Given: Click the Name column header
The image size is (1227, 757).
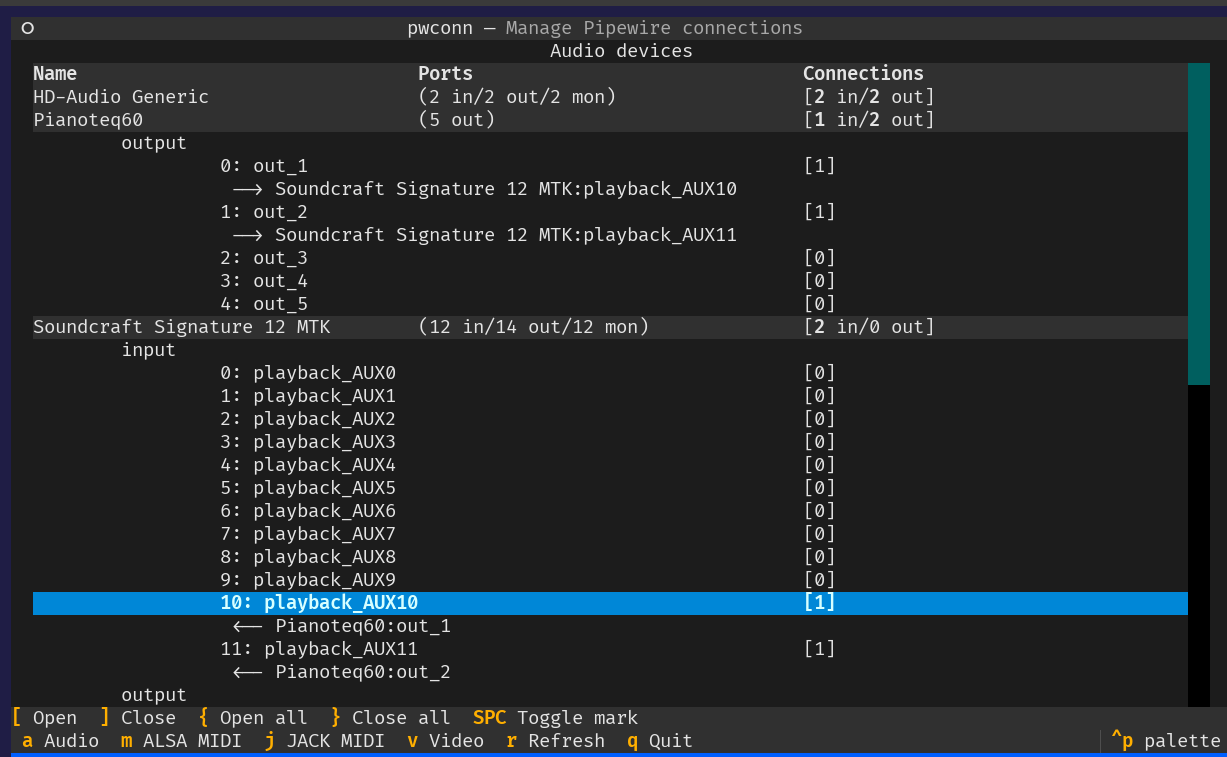Looking at the screenshot, I should (x=55, y=74).
